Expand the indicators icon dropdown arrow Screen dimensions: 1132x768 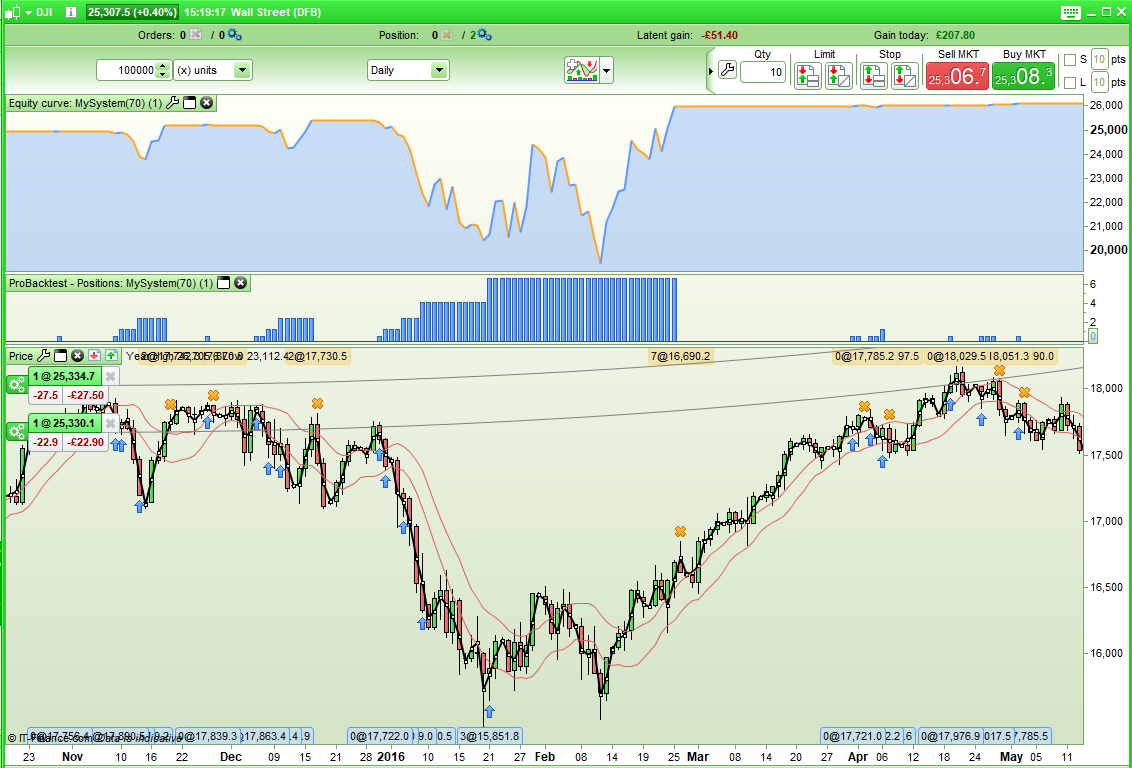606,71
